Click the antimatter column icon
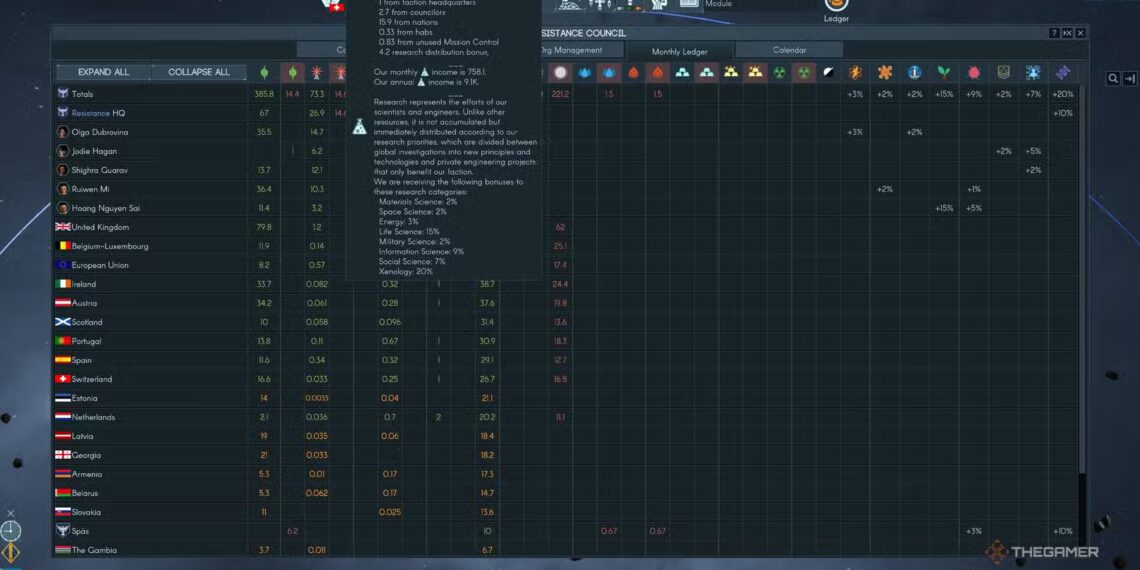1140x570 pixels. click(828, 72)
